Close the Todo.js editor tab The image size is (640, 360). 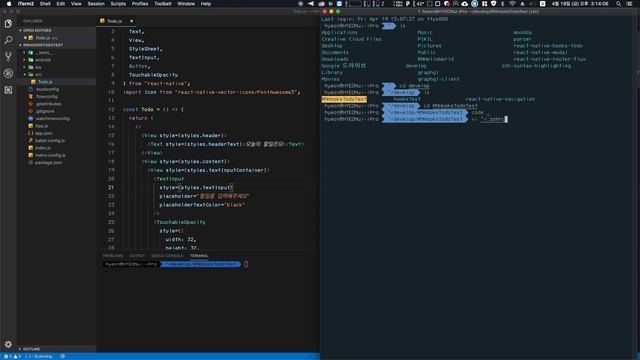coord(131,21)
